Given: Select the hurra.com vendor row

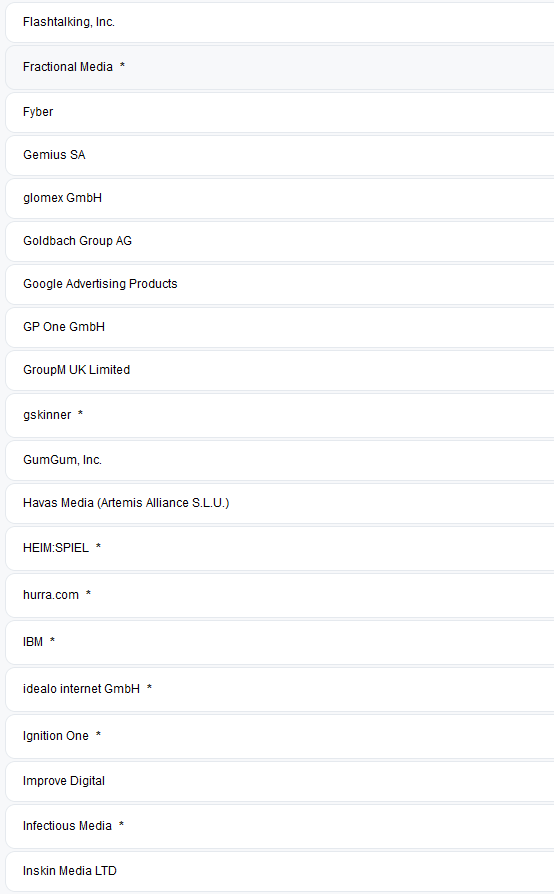Looking at the screenshot, I should click(x=280, y=595).
